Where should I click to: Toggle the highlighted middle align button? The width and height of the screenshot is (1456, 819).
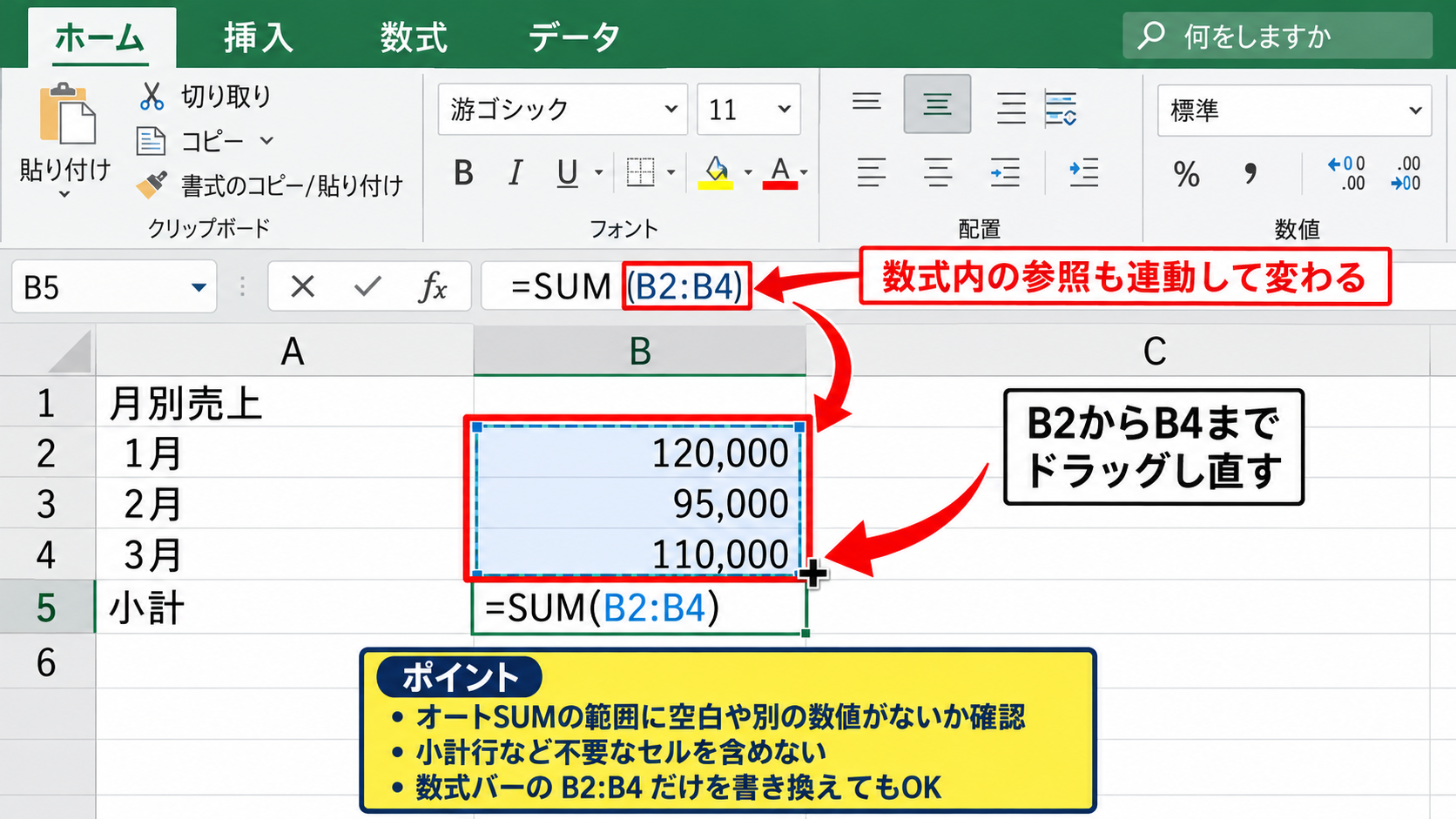937,104
